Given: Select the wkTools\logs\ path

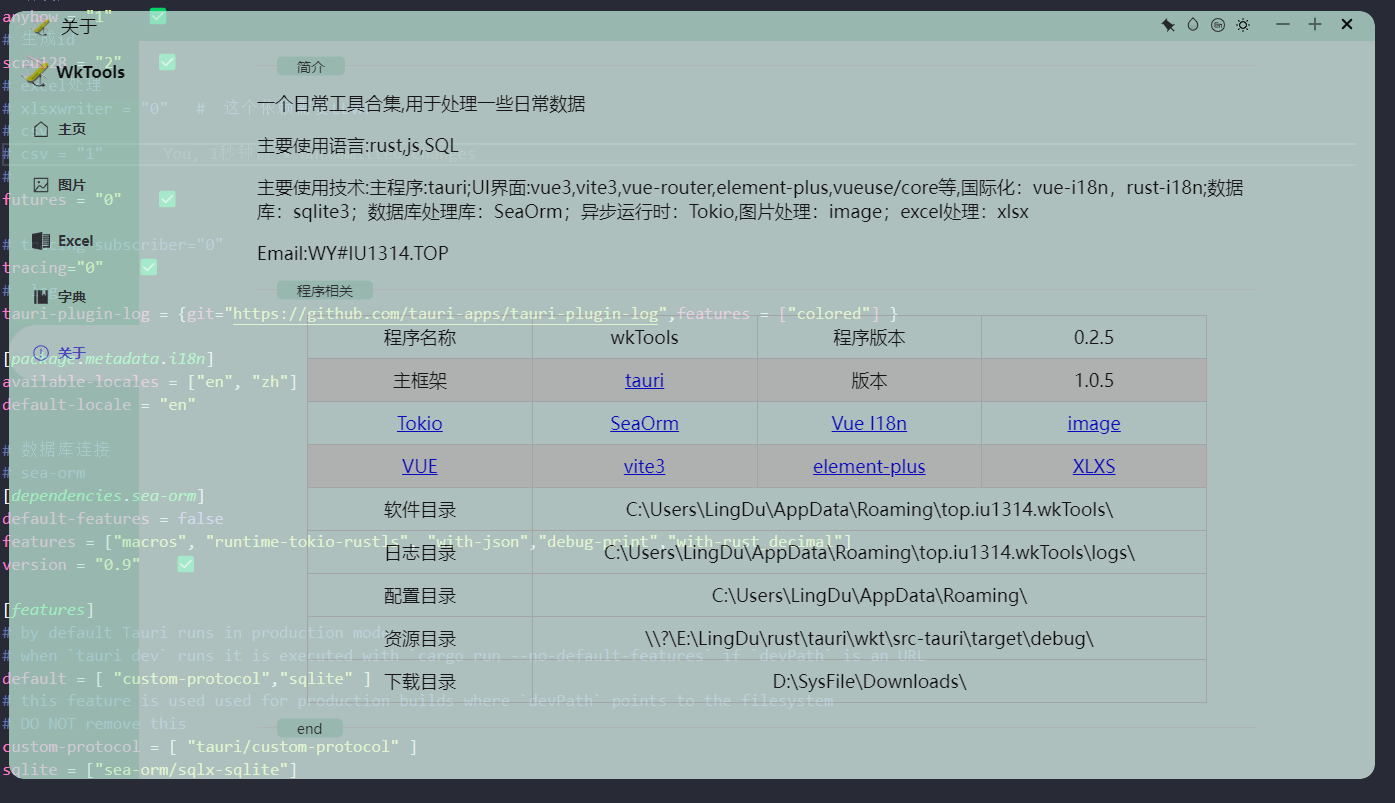Looking at the screenshot, I should click(869, 553).
